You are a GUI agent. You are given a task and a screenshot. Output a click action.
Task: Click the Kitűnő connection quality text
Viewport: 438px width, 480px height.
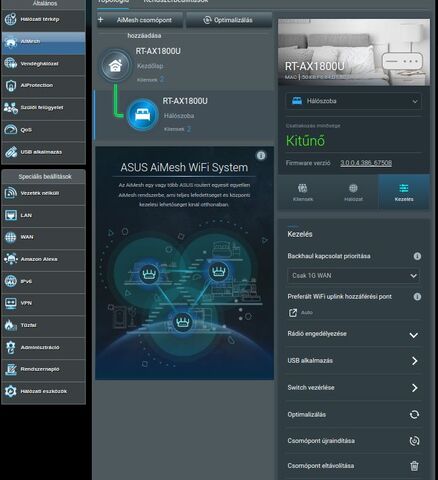point(305,141)
